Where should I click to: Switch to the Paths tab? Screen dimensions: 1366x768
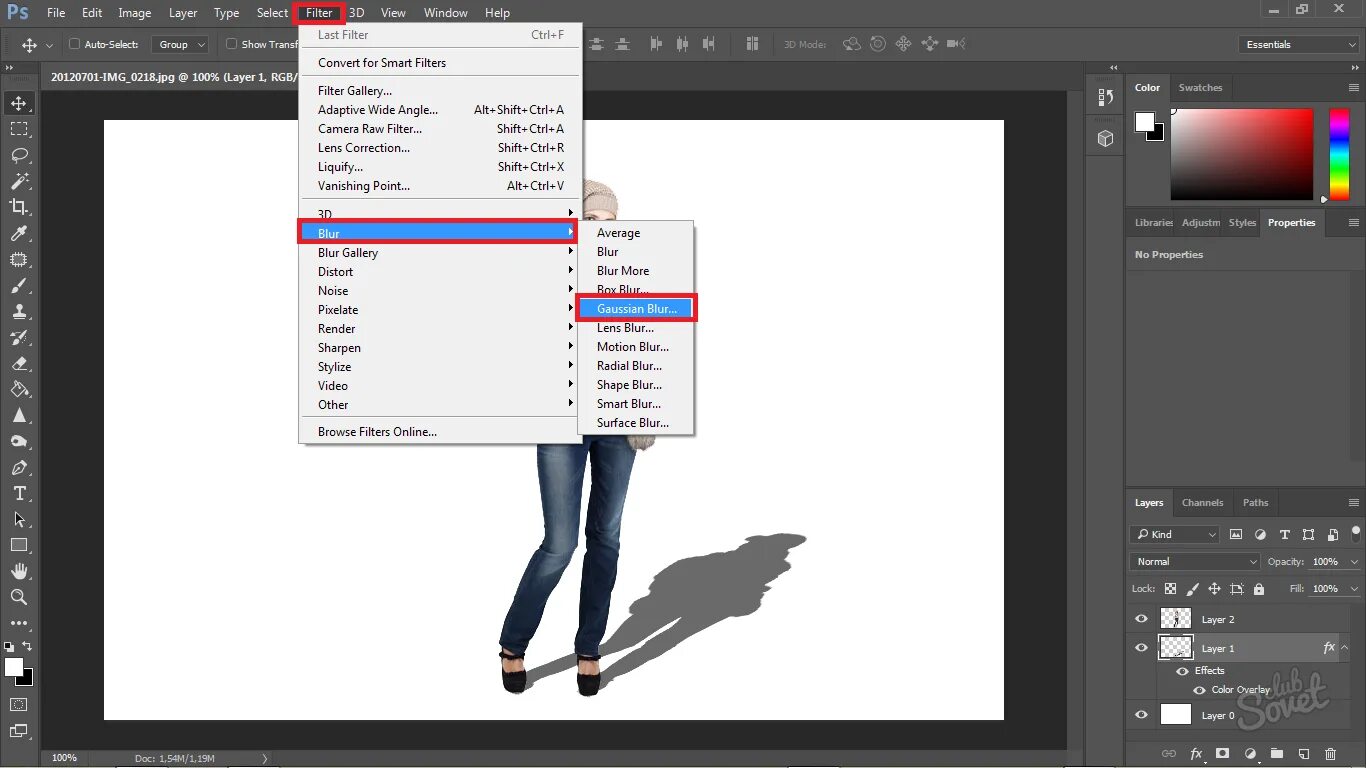[1255, 503]
